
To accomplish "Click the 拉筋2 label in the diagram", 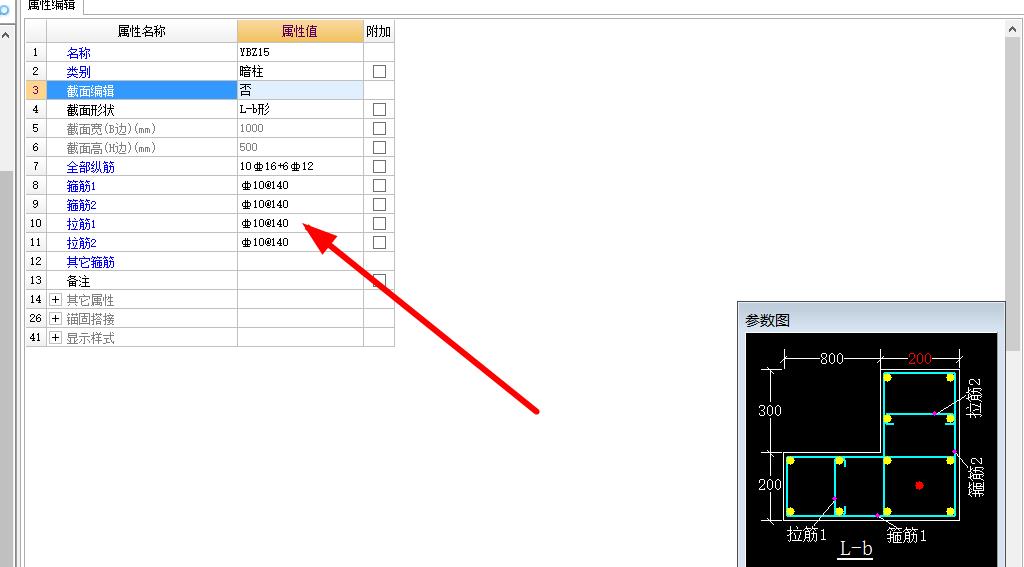I will pos(974,398).
